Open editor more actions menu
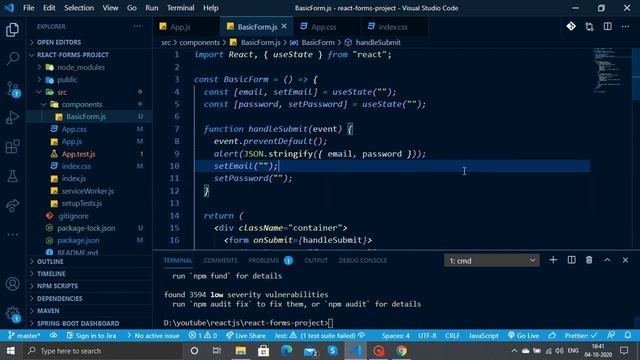Screen dimensions: 640x360 click(625, 27)
